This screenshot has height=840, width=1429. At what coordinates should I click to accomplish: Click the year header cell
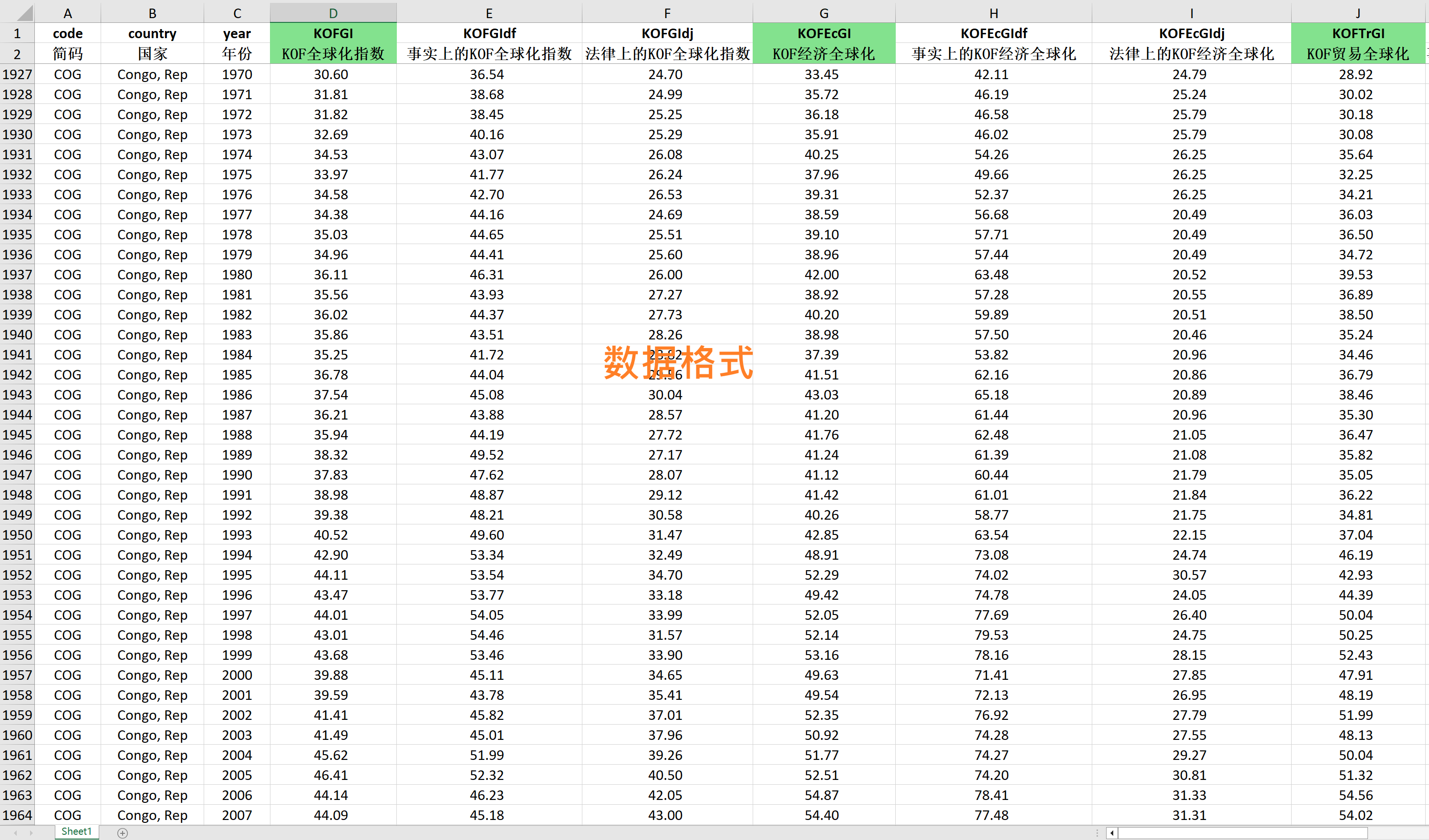click(x=237, y=33)
